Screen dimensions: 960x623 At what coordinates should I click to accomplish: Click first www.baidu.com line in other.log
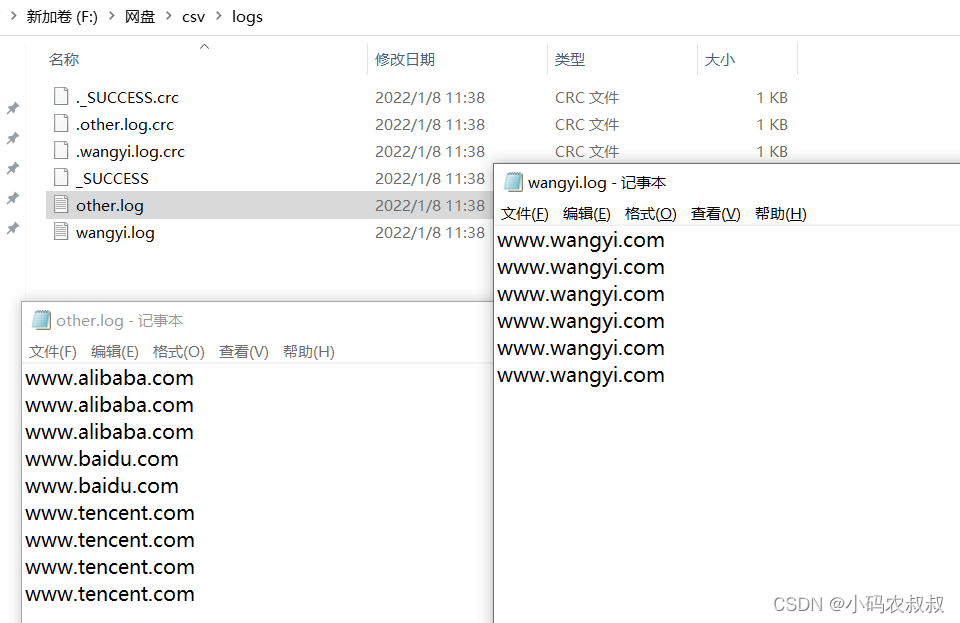[x=102, y=458]
